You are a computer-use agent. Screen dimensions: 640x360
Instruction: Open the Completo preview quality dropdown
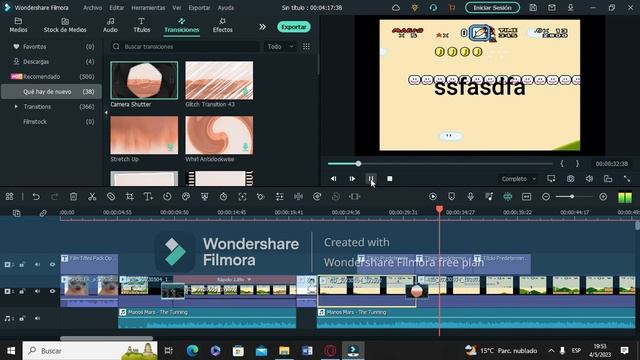[x=518, y=179]
